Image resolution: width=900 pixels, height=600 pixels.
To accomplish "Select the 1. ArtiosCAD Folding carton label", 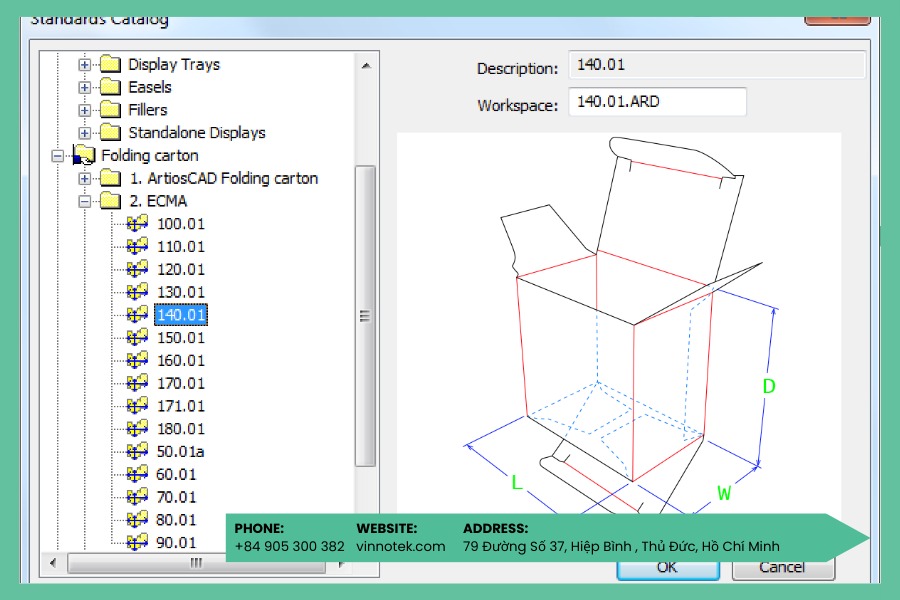I will (223, 179).
